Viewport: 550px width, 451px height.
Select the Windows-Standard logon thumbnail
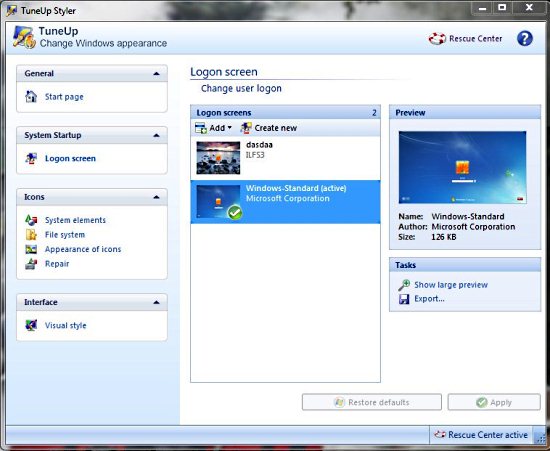click(218, 202)
